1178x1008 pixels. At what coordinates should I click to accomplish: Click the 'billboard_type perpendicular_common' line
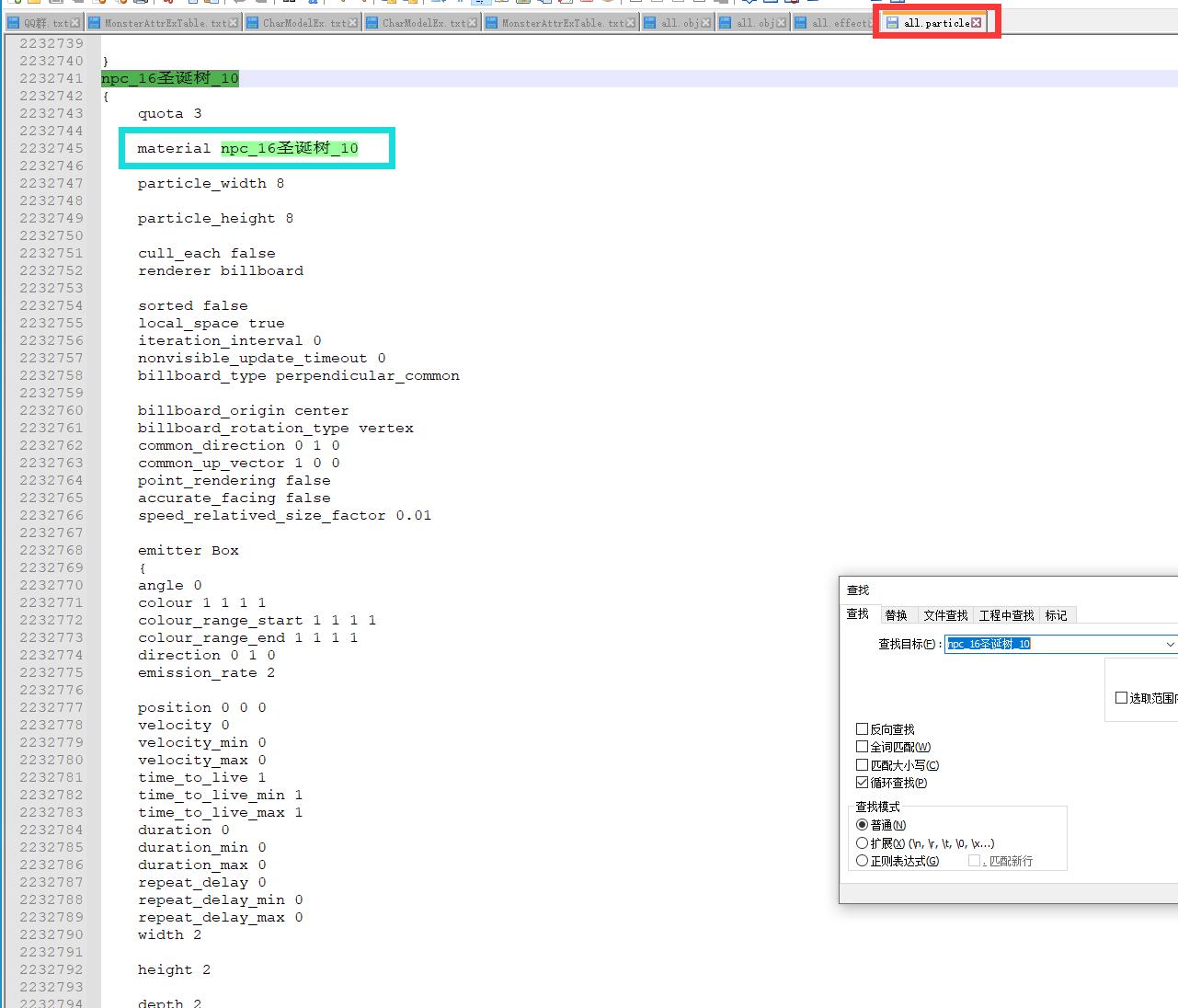[299, 375]
